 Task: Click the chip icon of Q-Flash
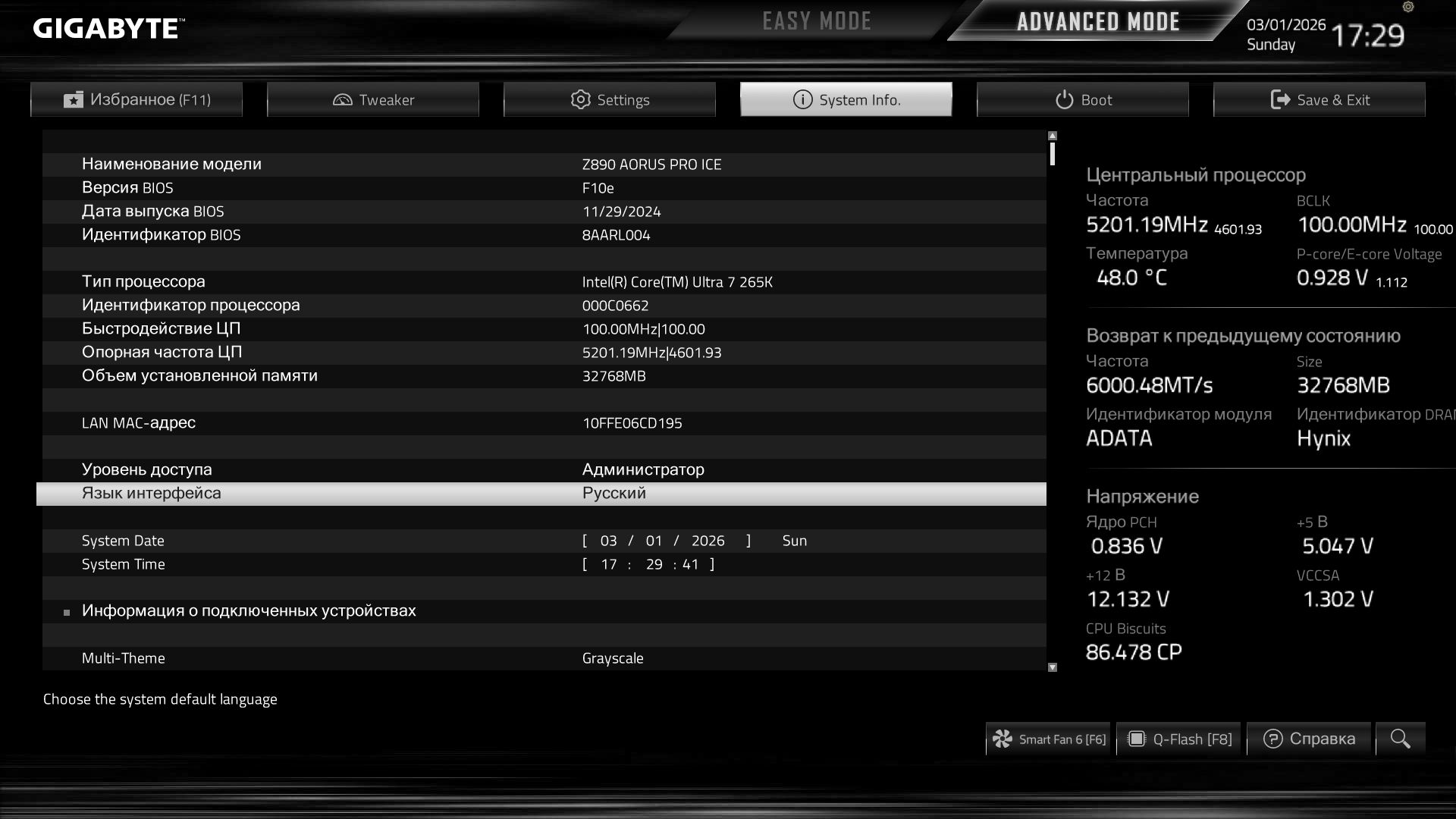[1136, 739]
